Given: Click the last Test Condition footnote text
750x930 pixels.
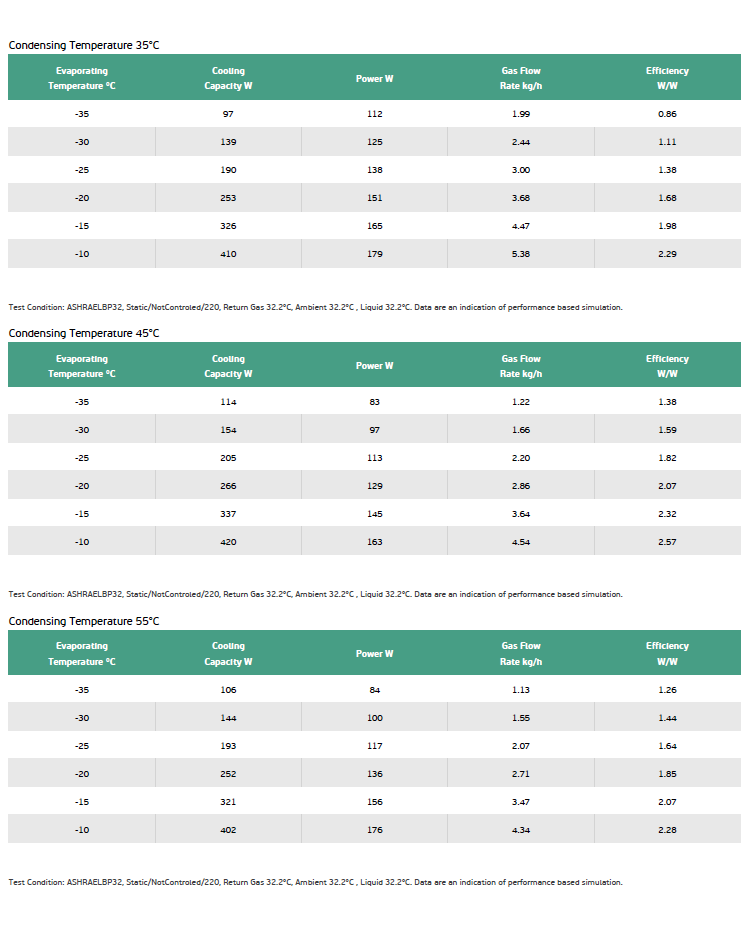Looking at the screenshot, I should coord(315,882).
